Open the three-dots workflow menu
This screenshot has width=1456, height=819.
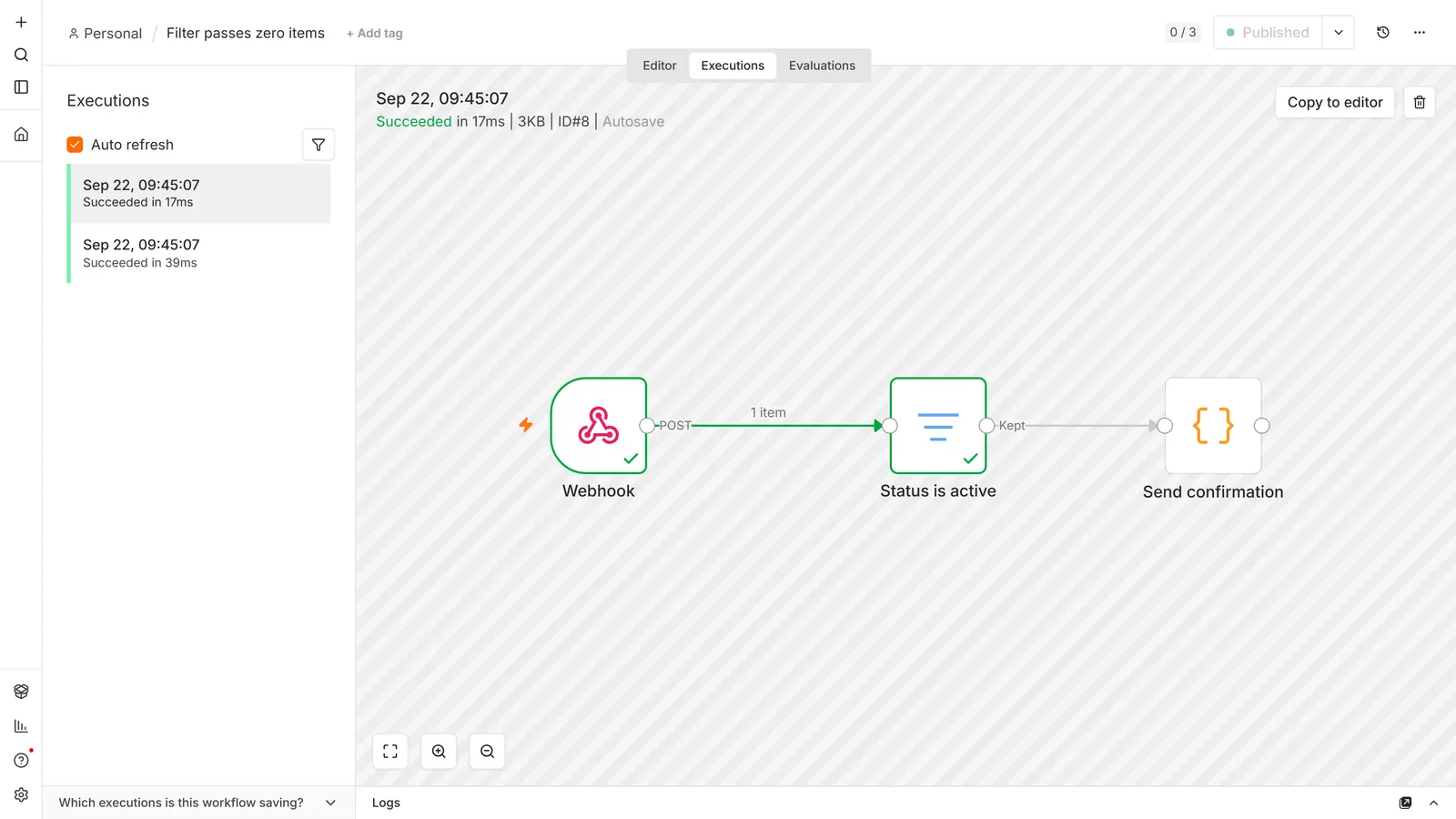coord(1419,33)
